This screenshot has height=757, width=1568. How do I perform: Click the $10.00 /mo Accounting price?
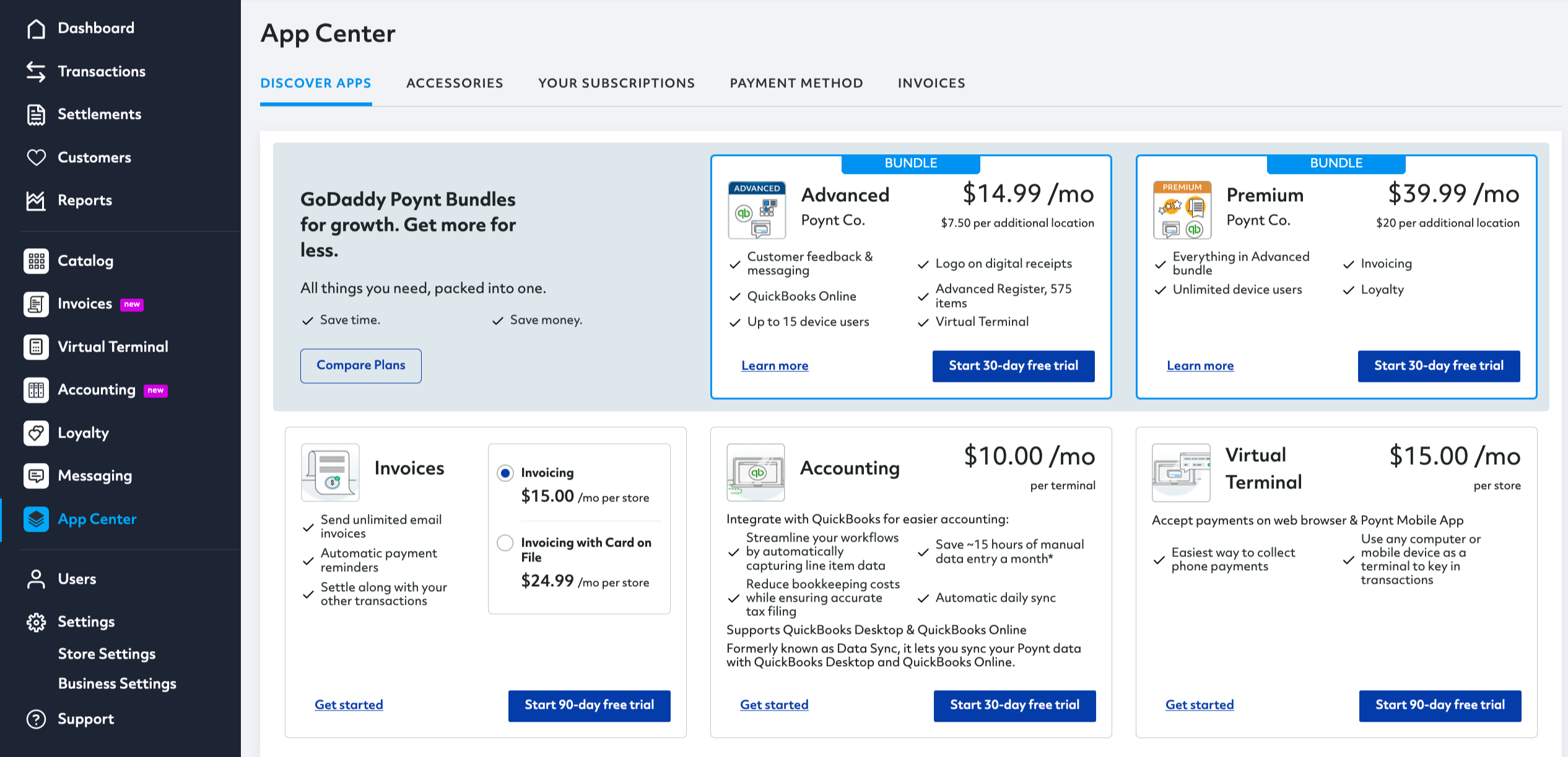point(1029,457)
